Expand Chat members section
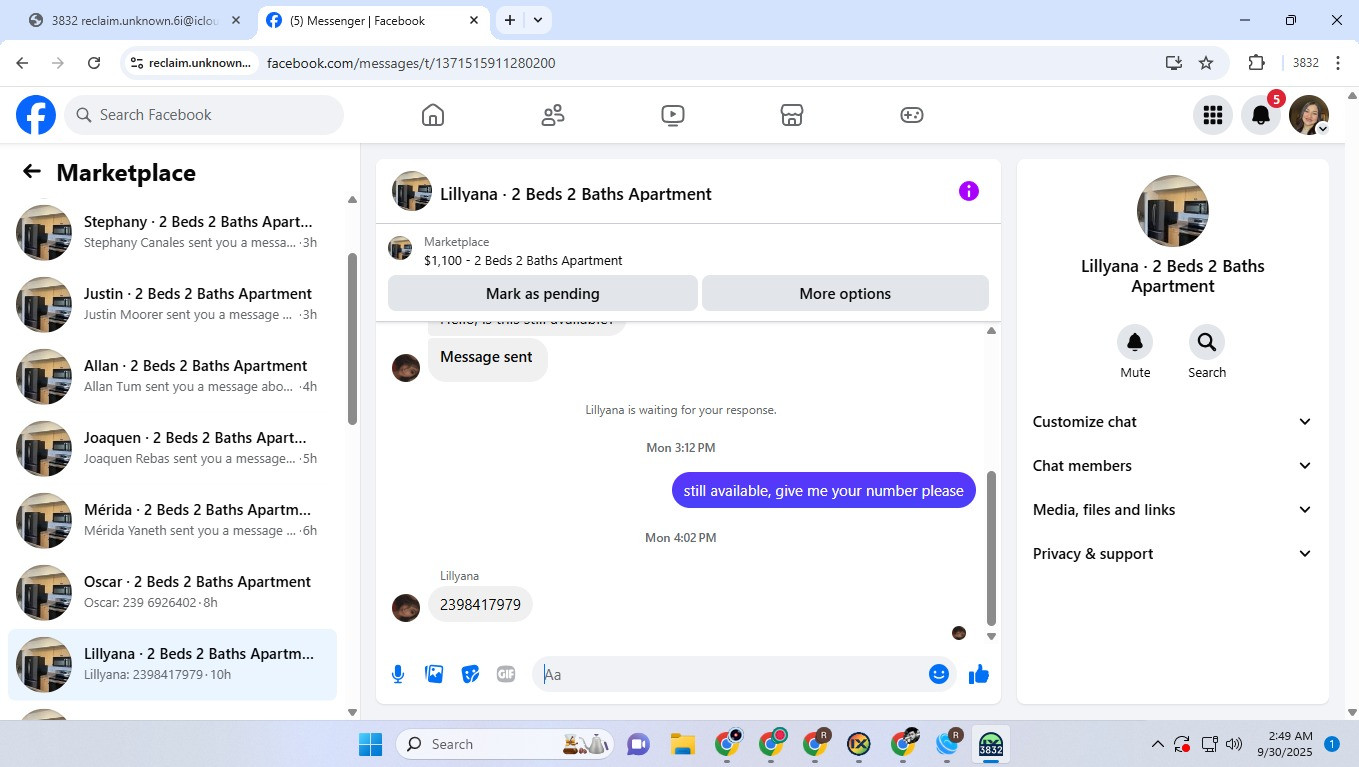The height and width of the screenshot is (767, 1359). (x=1172, y=466)
